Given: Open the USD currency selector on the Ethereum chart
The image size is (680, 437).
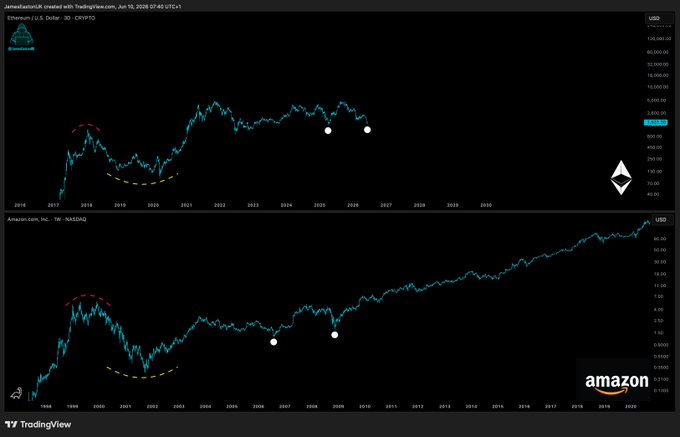Looking at the screenshot, I should click(657, 18).
